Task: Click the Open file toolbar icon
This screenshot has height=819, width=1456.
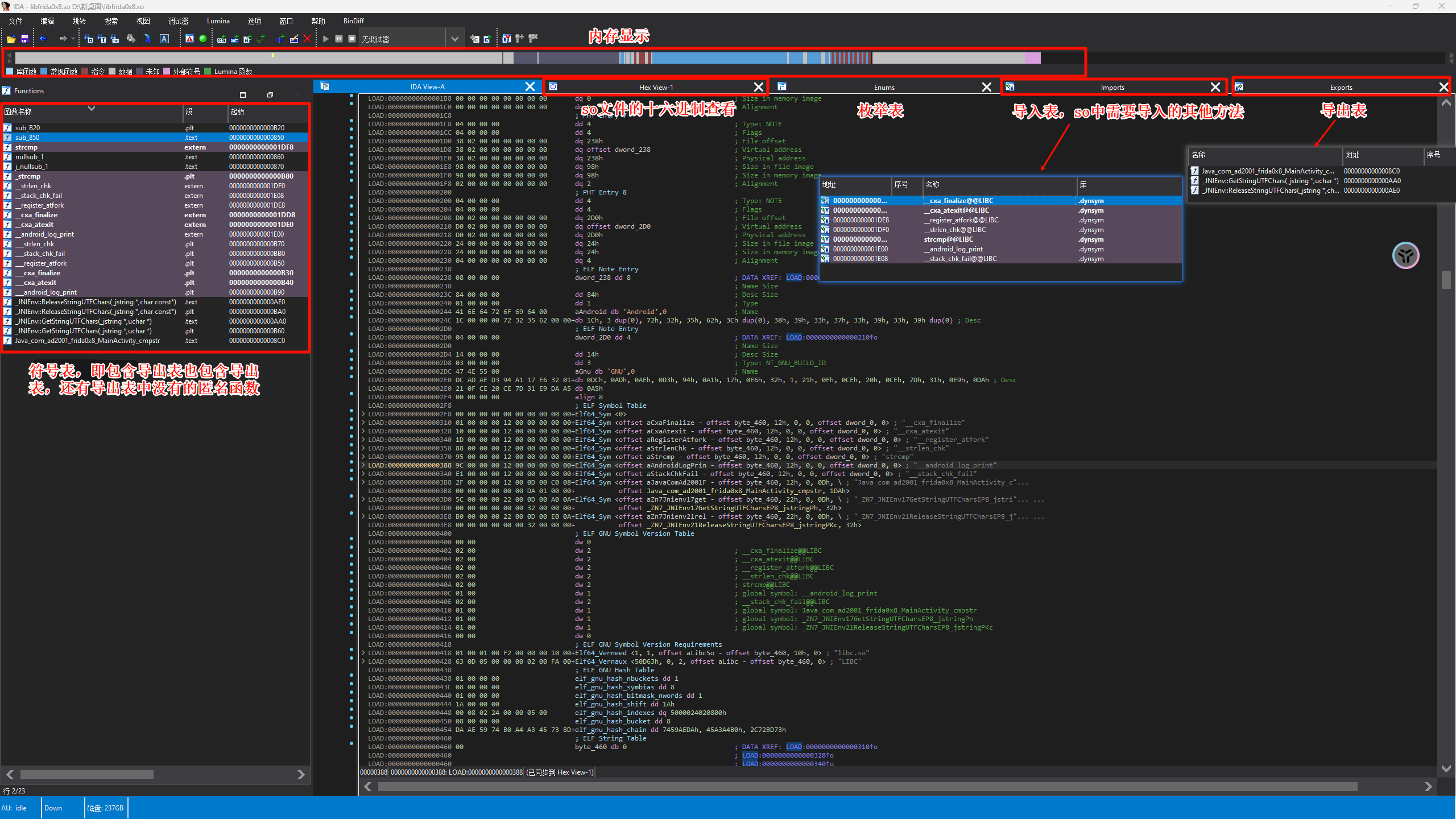Action: [11, 39]
